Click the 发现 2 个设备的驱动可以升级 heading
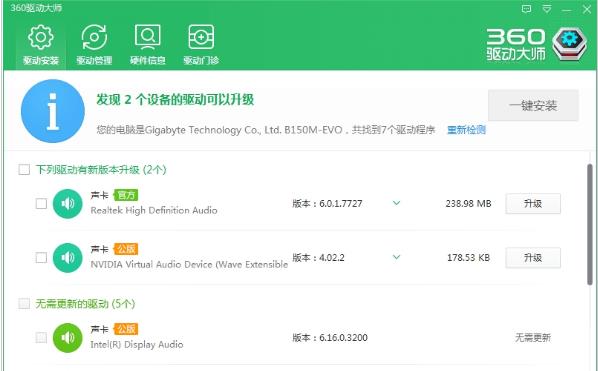 175,100
